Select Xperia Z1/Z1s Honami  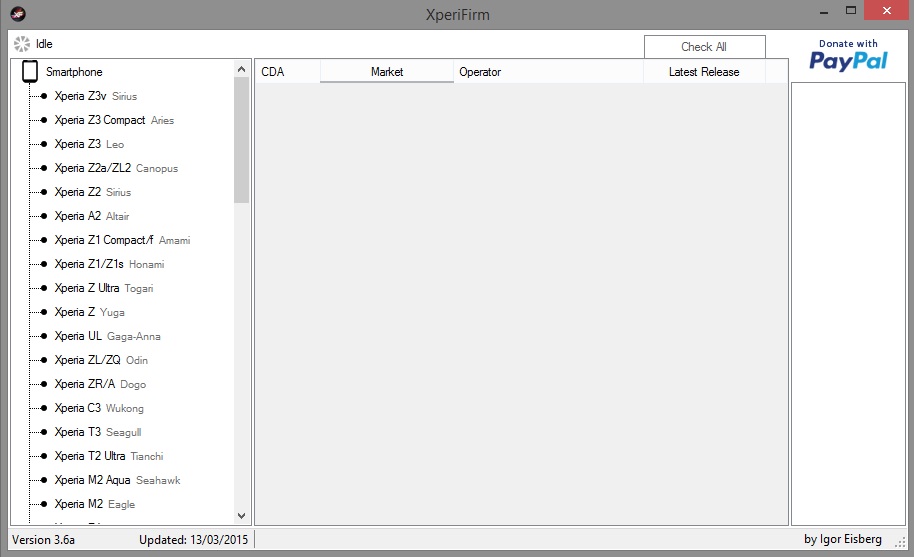[110, 264]
